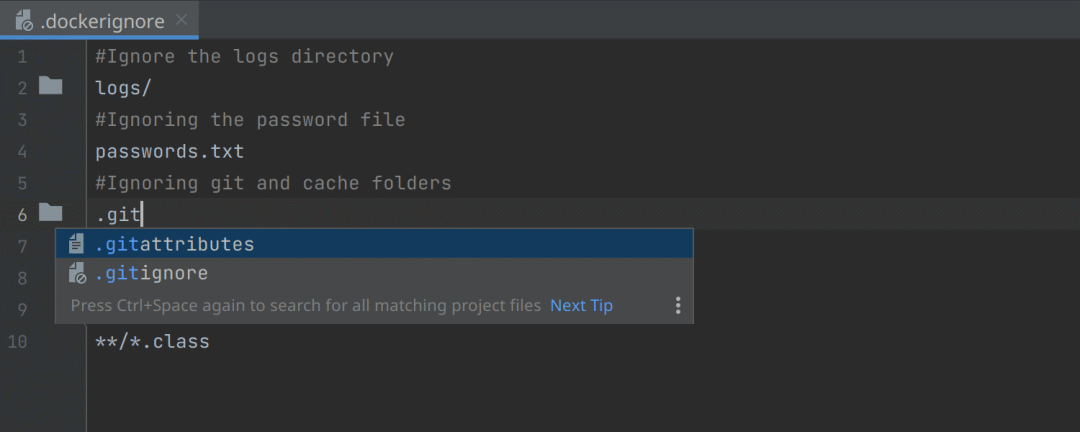
Task: Follow the Next Tip link
Action: coord(581,305)
